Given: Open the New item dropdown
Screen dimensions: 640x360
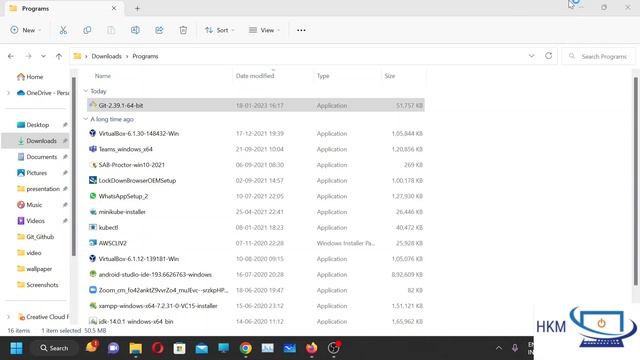Looking at the screenshot, I should [26, 30].
